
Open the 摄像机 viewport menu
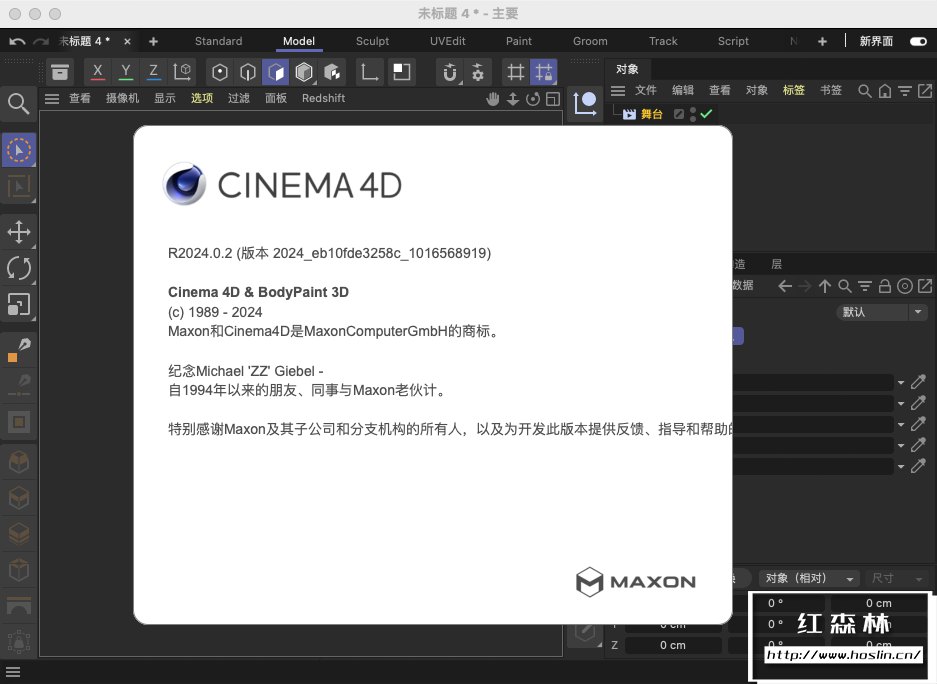point(123,98)
